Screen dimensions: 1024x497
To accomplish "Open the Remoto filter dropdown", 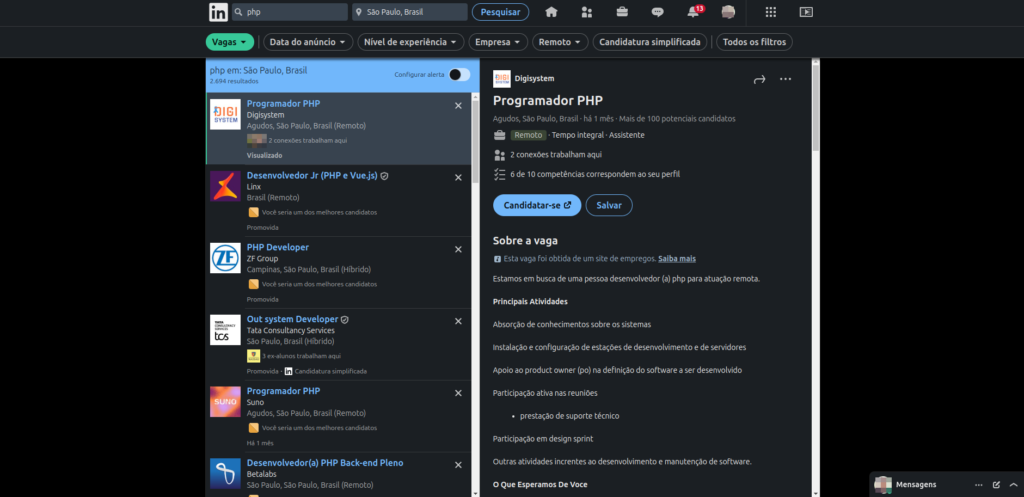I will click(560, 42).
